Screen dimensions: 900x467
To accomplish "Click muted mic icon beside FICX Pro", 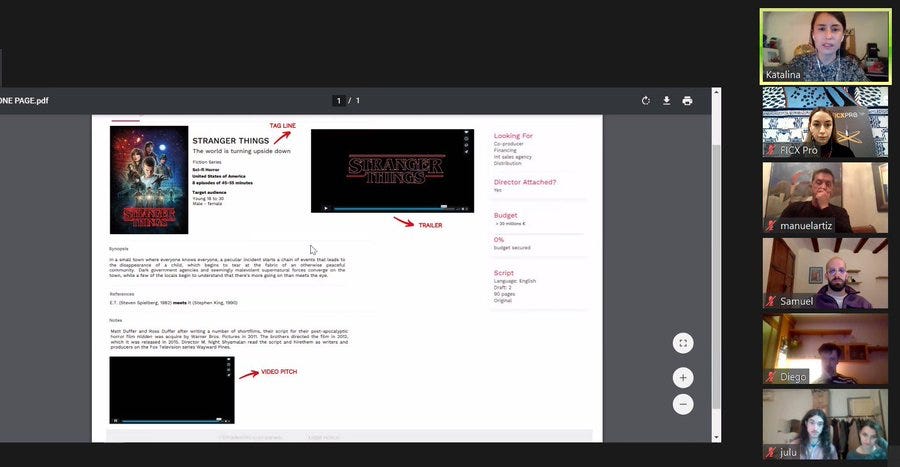I will [771, 150].
